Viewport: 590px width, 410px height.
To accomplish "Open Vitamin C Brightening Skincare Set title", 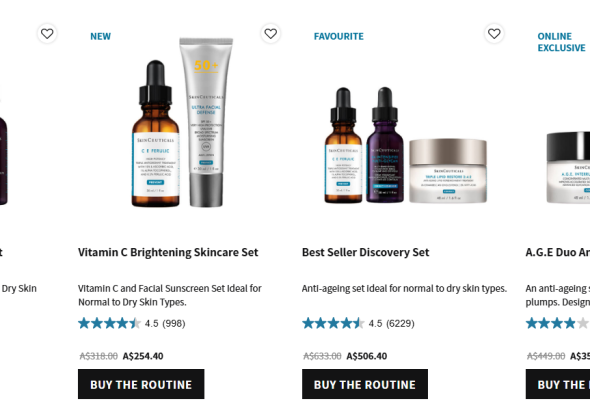I will coord(168,252).
